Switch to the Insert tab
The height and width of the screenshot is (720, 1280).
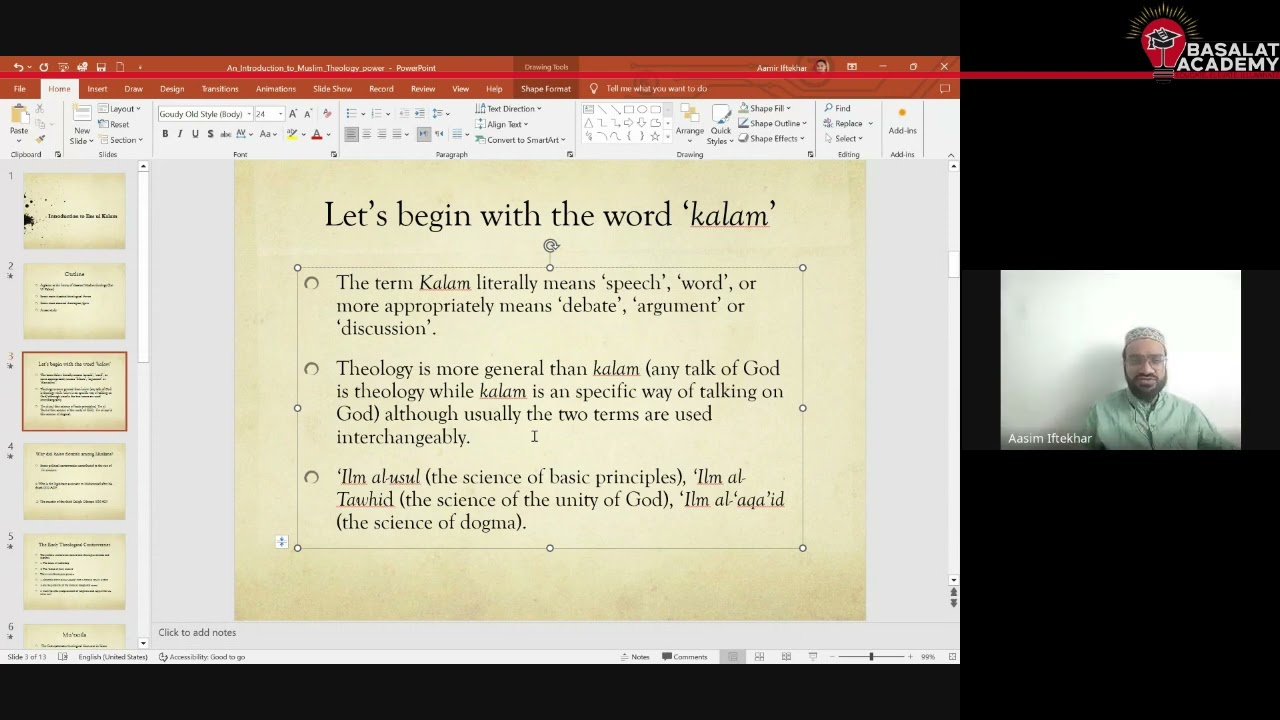[x=97, y=89]
